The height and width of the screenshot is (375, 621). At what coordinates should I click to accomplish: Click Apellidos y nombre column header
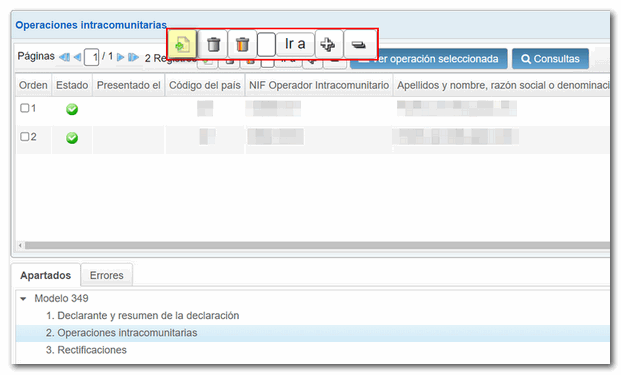502,85
